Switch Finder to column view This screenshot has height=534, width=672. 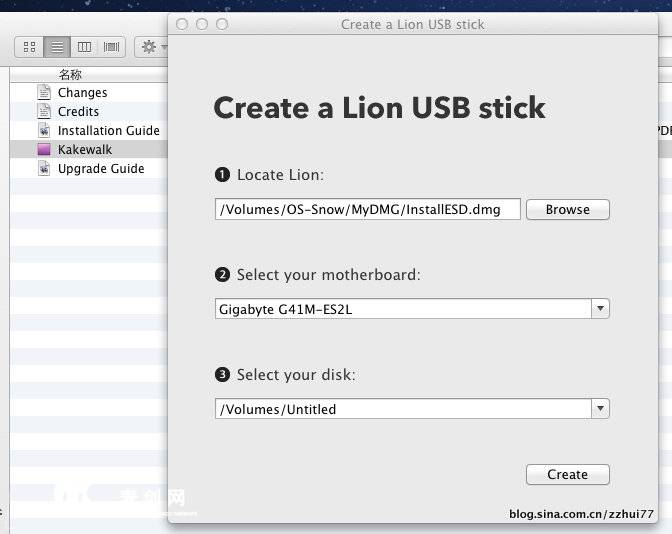85,47
